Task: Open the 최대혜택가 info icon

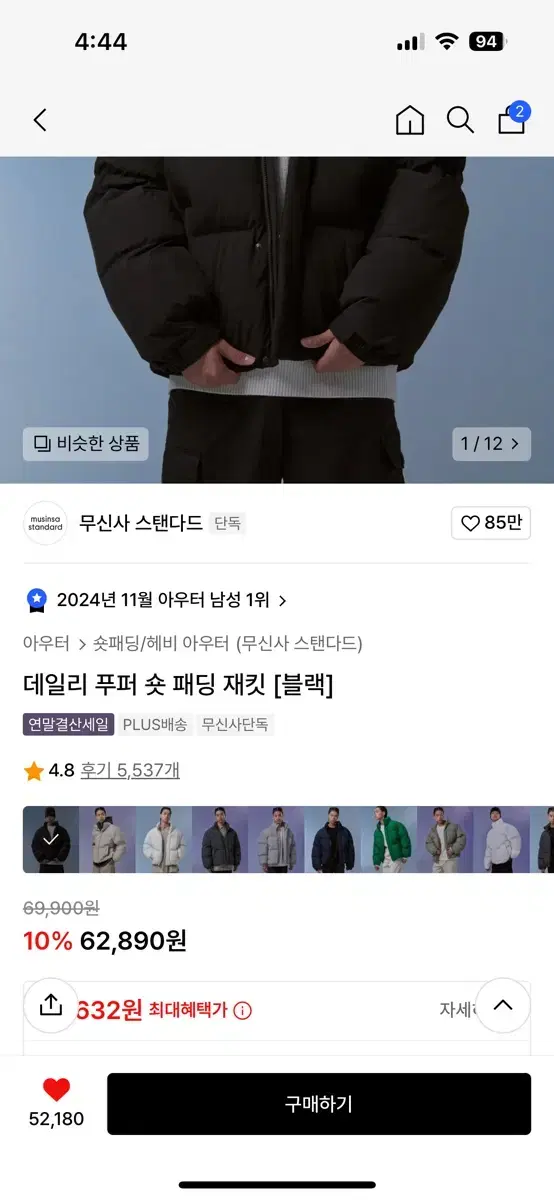Action: pos(242,1010)
